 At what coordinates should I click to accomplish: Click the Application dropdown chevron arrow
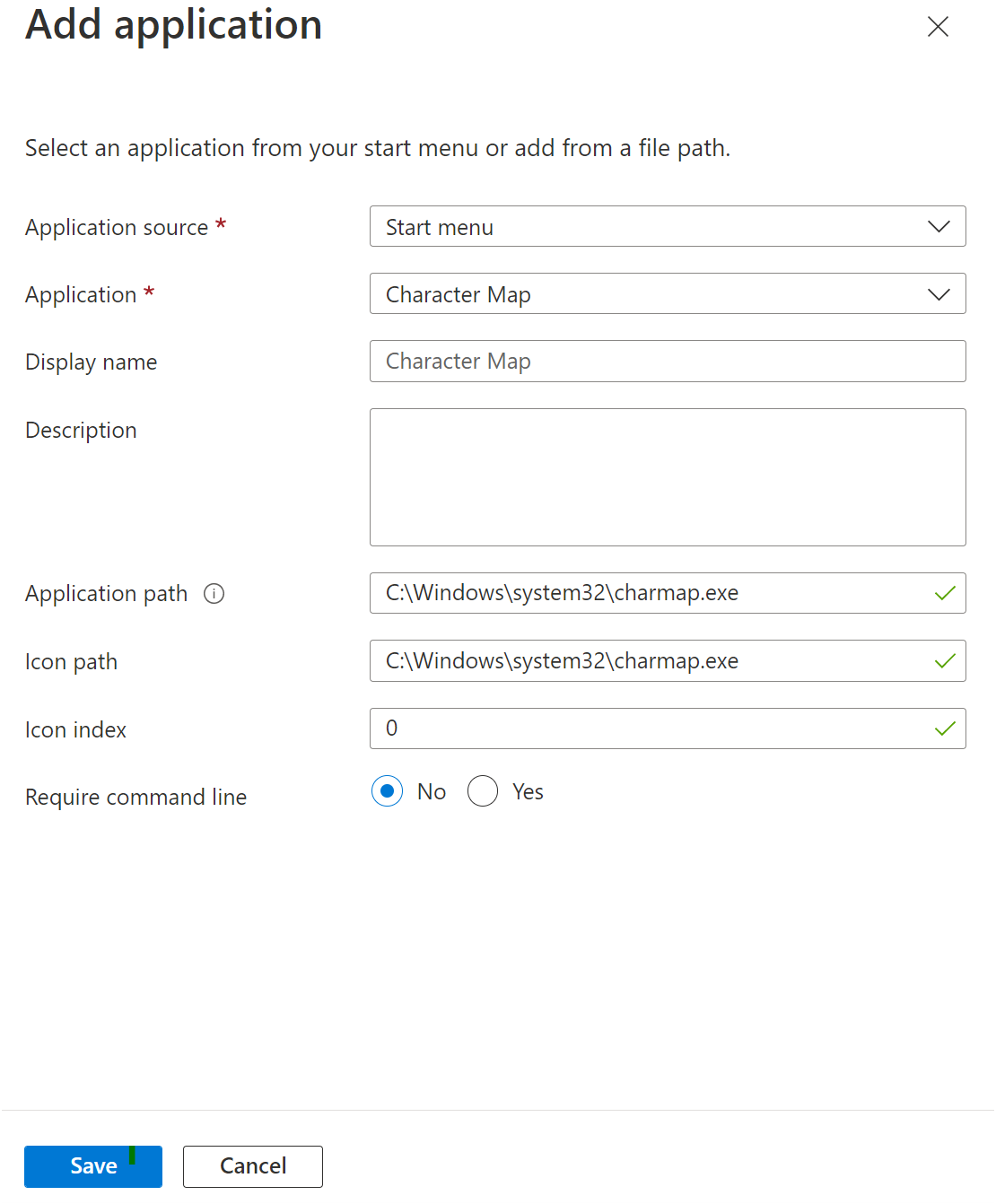(x=939, y=294)
